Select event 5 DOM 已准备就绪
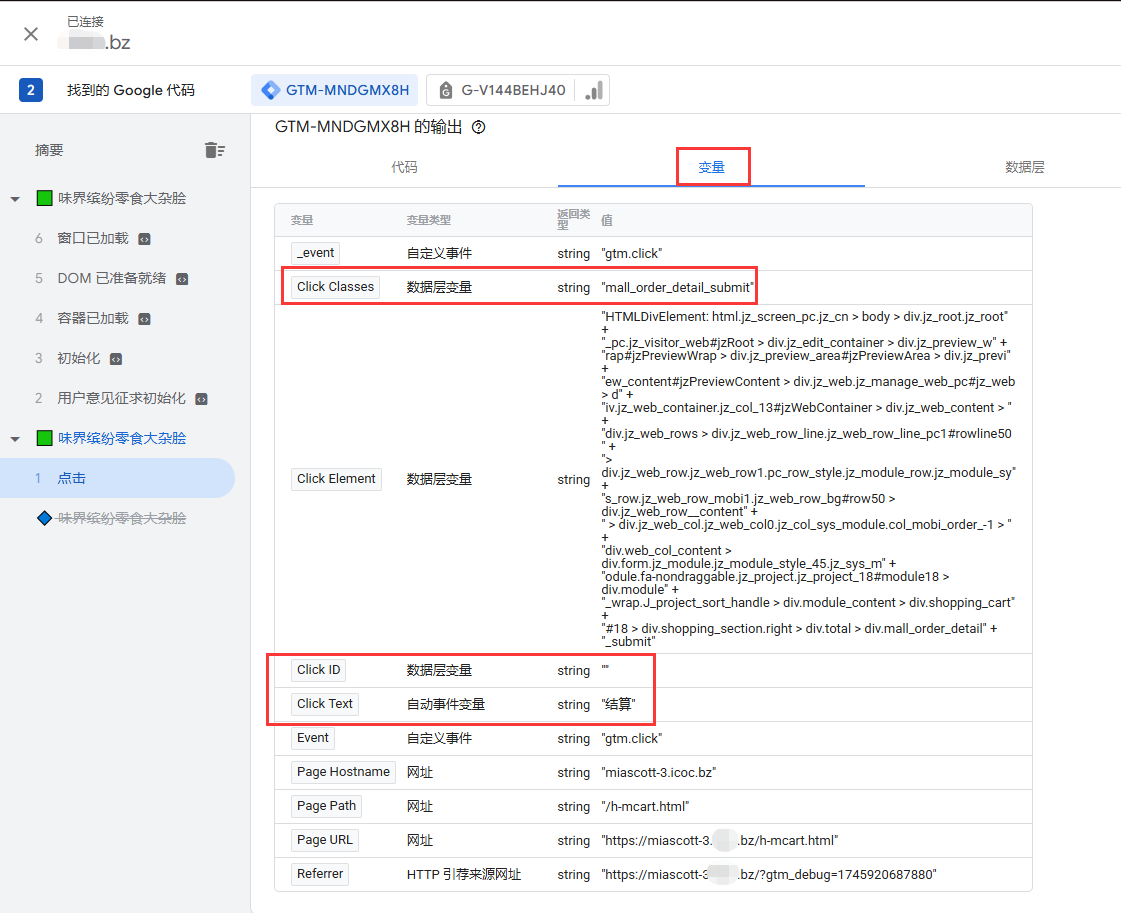1121x913 pixels. pos(112,278)
